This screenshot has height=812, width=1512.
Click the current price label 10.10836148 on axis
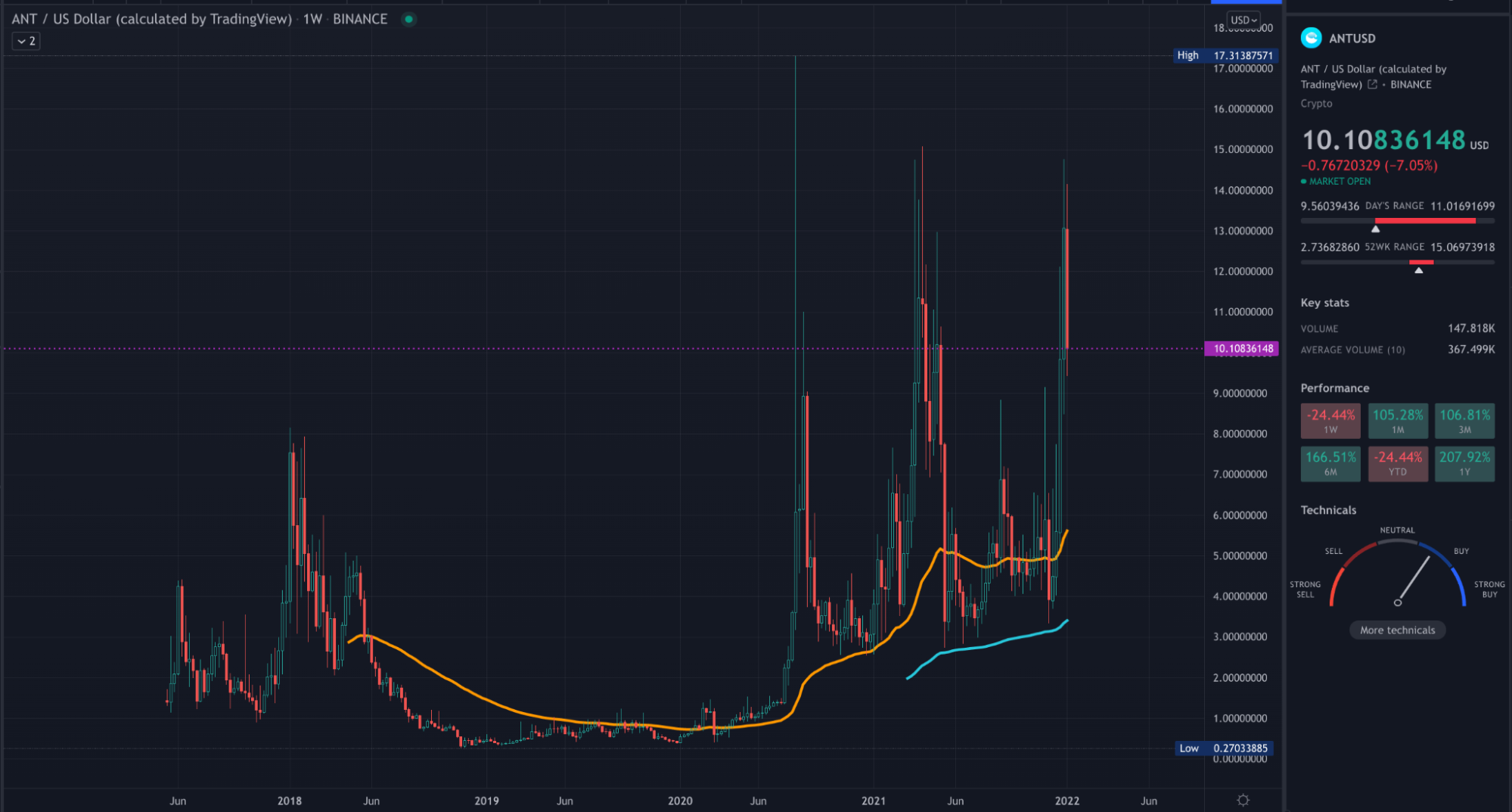1242,349
